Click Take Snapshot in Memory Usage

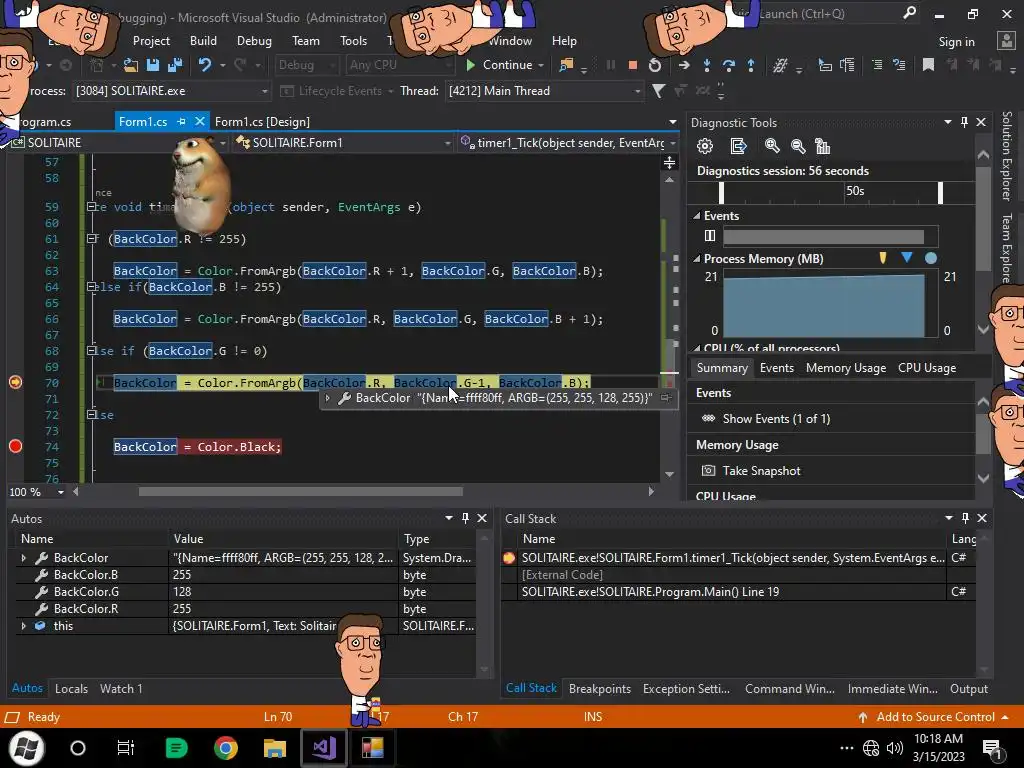pyautogui.click(x=761, y=471)
